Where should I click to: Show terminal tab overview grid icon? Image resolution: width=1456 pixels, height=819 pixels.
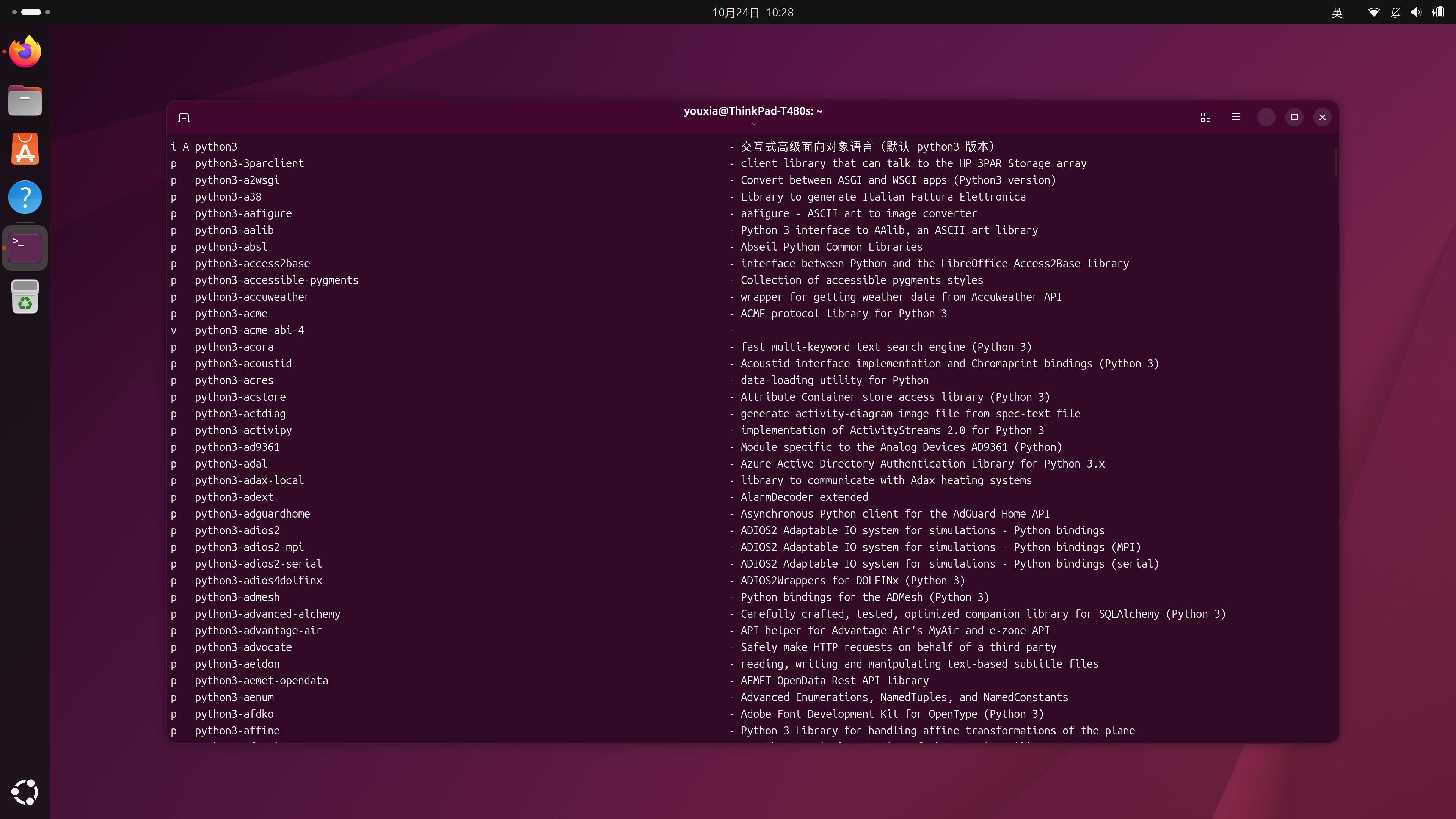[x=1206, y=117]
